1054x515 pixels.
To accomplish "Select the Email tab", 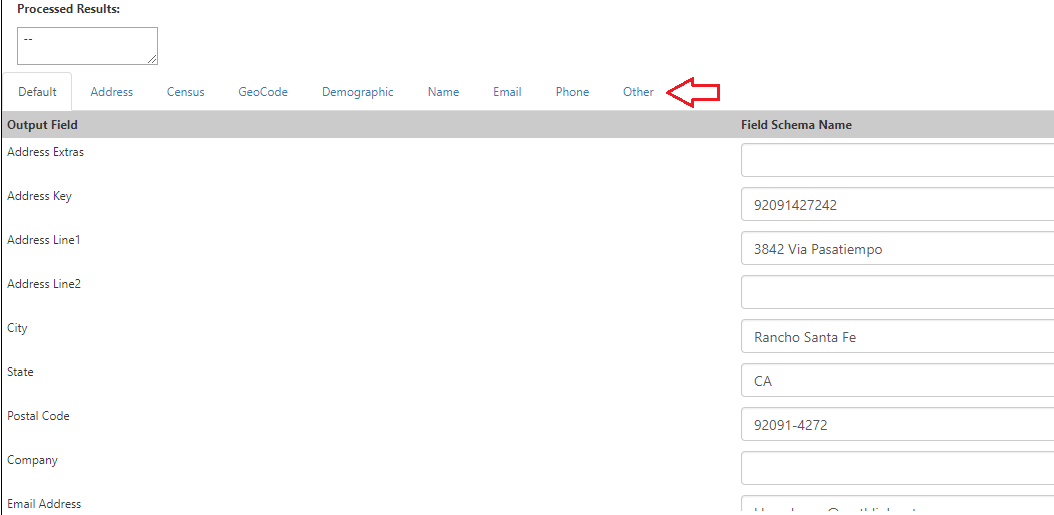I will (507, 92).
